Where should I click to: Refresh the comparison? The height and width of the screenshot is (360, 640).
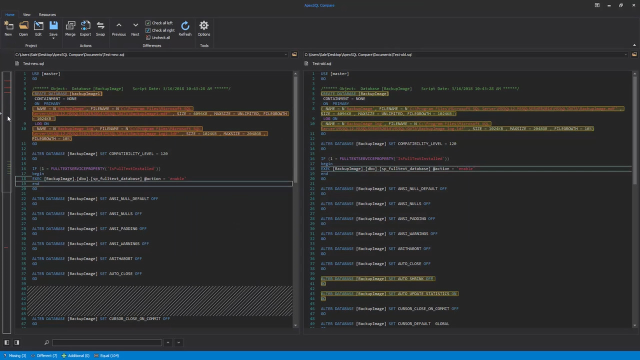click(185, 28)
